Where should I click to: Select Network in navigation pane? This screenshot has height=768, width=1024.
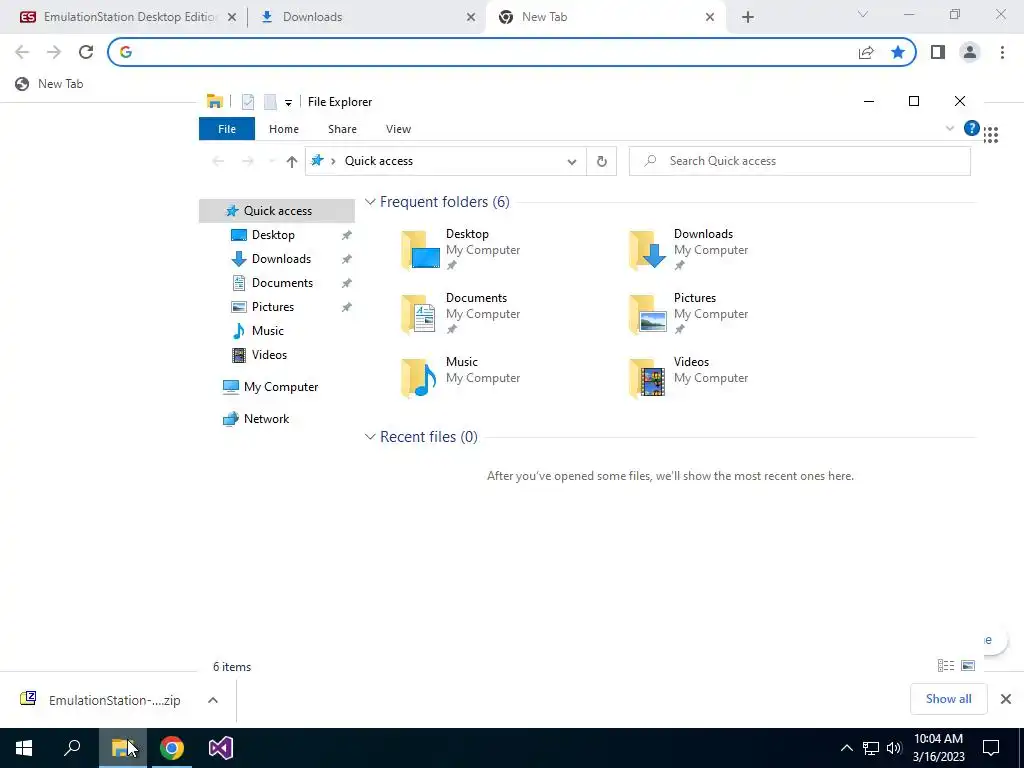[x=266, y=419]
